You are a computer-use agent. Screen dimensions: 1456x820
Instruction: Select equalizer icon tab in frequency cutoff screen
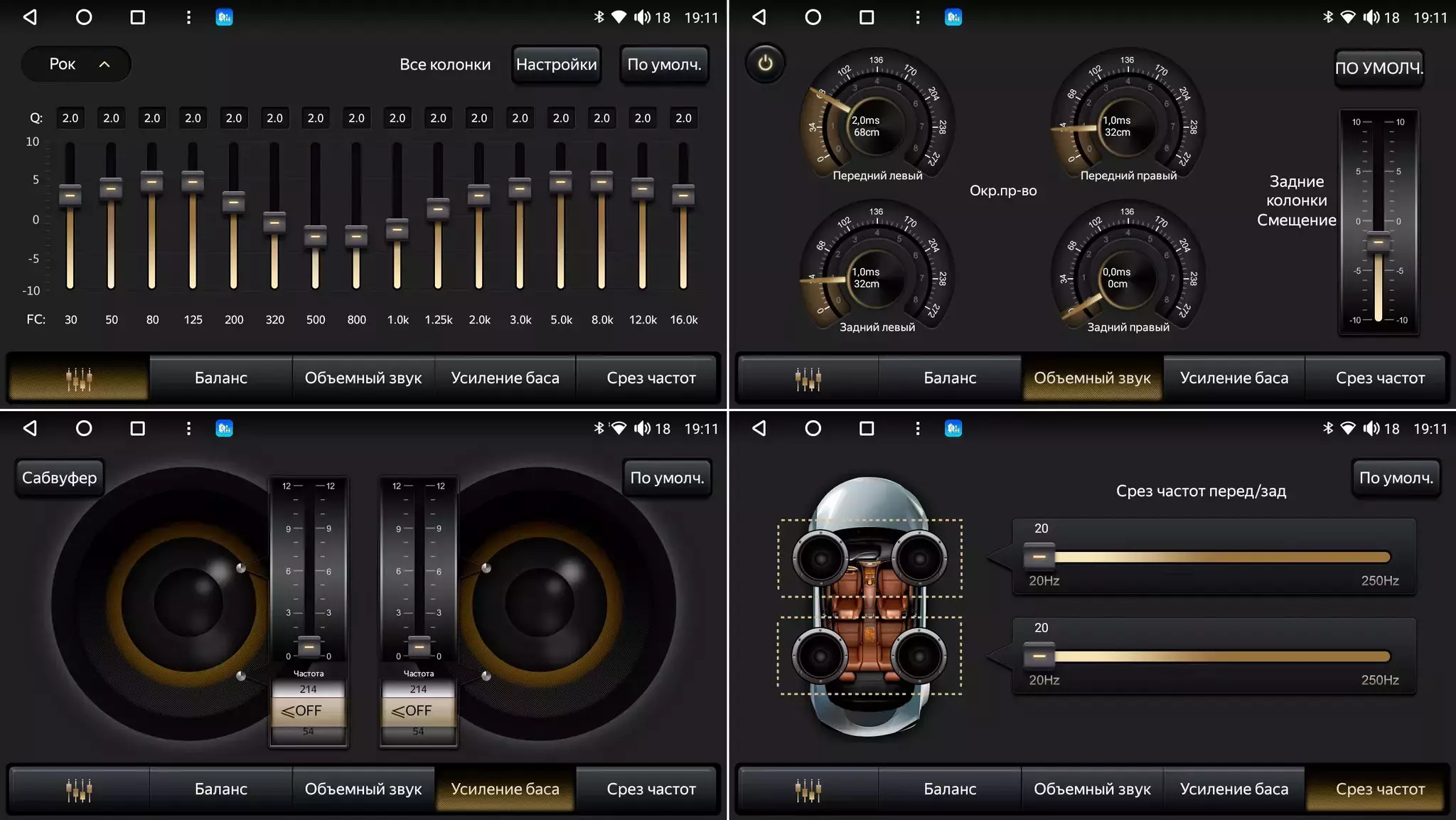pos(808,789)
